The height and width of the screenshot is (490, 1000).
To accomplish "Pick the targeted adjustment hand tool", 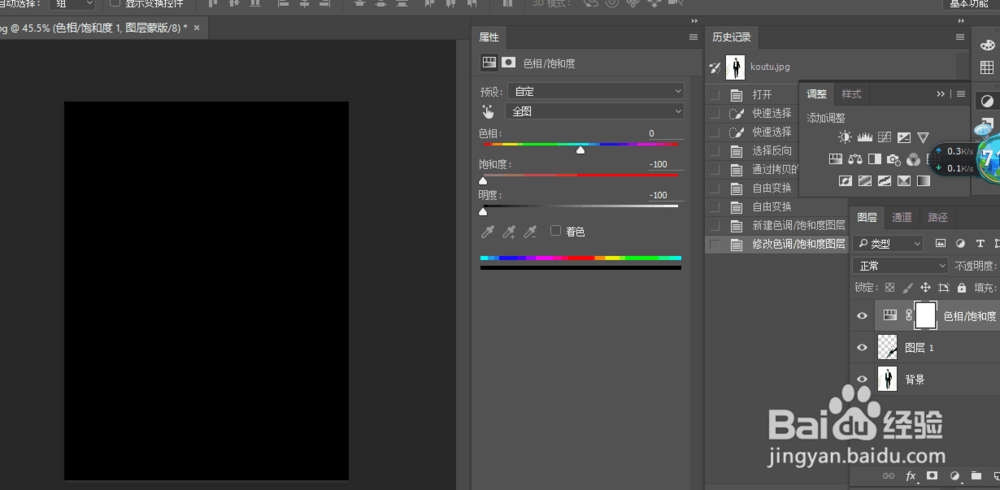I will click(x=488, y=112).
